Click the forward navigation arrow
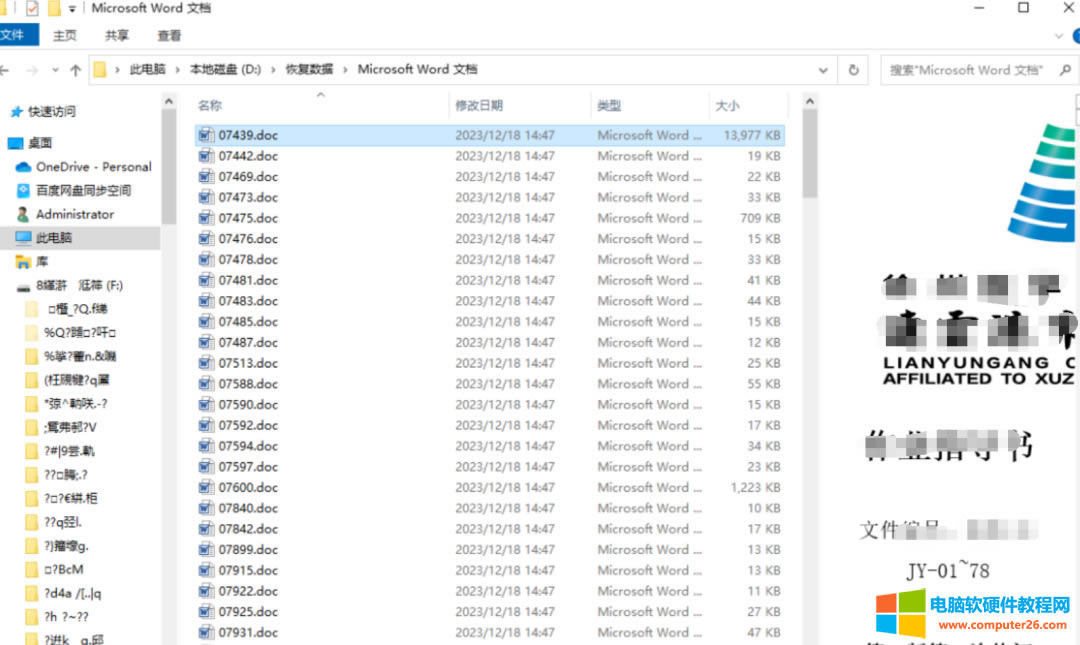This screenshot has height=645, width=1080. 32,71
